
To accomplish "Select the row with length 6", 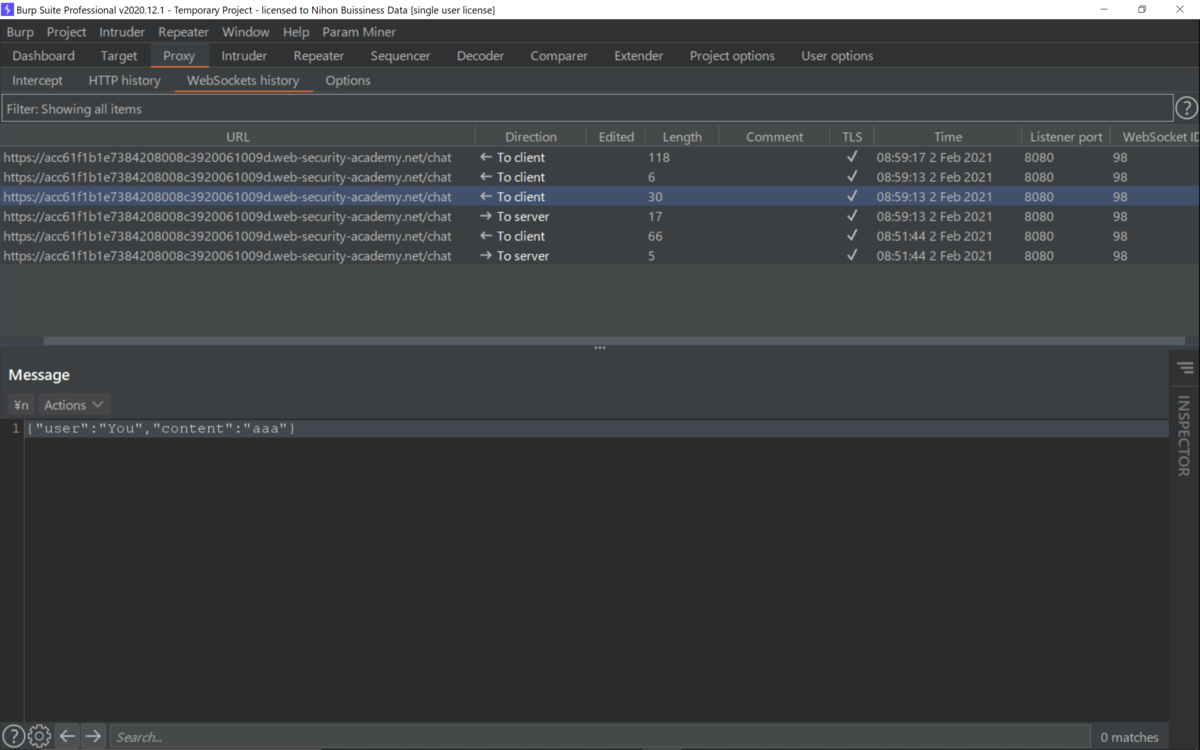I will coord(600,177).
